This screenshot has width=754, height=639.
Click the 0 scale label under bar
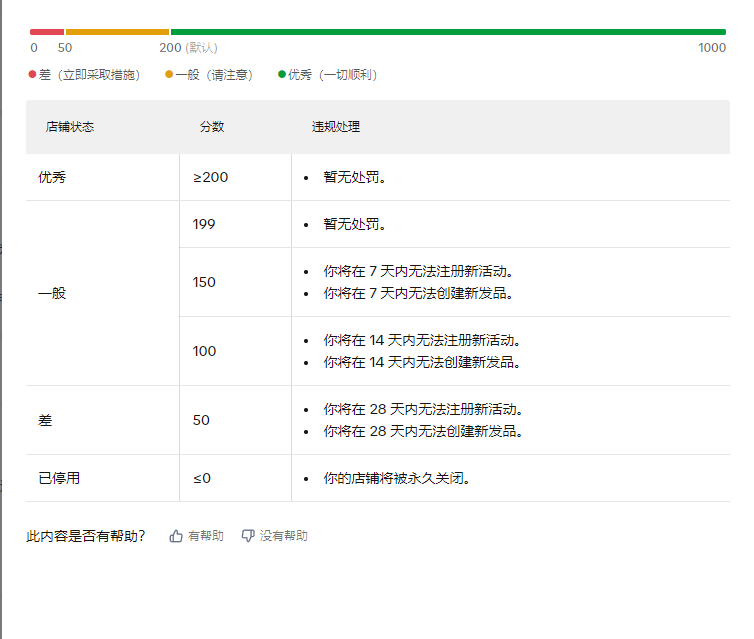pyautogui.click(x=34, y=48)
